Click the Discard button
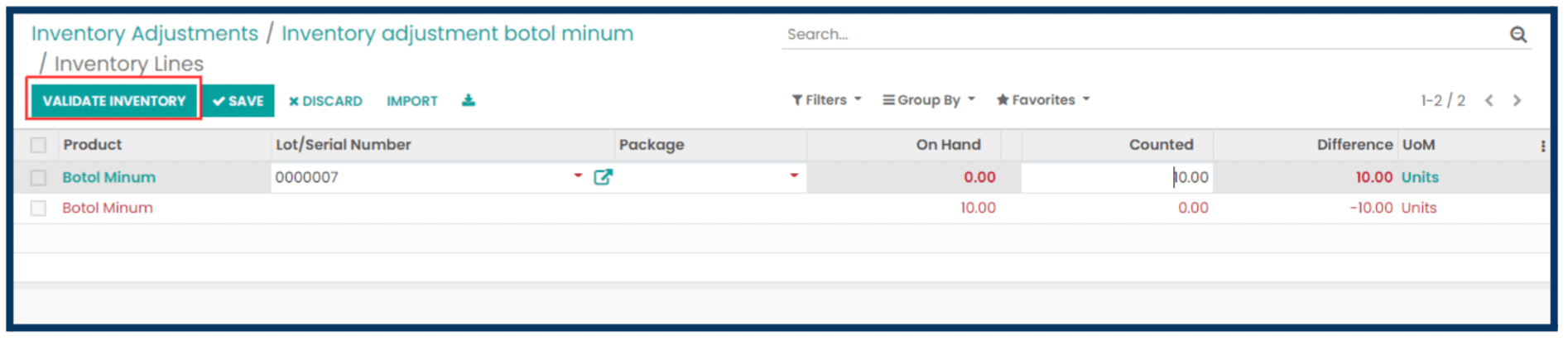 pyautogui.click(x=325, y=101)
